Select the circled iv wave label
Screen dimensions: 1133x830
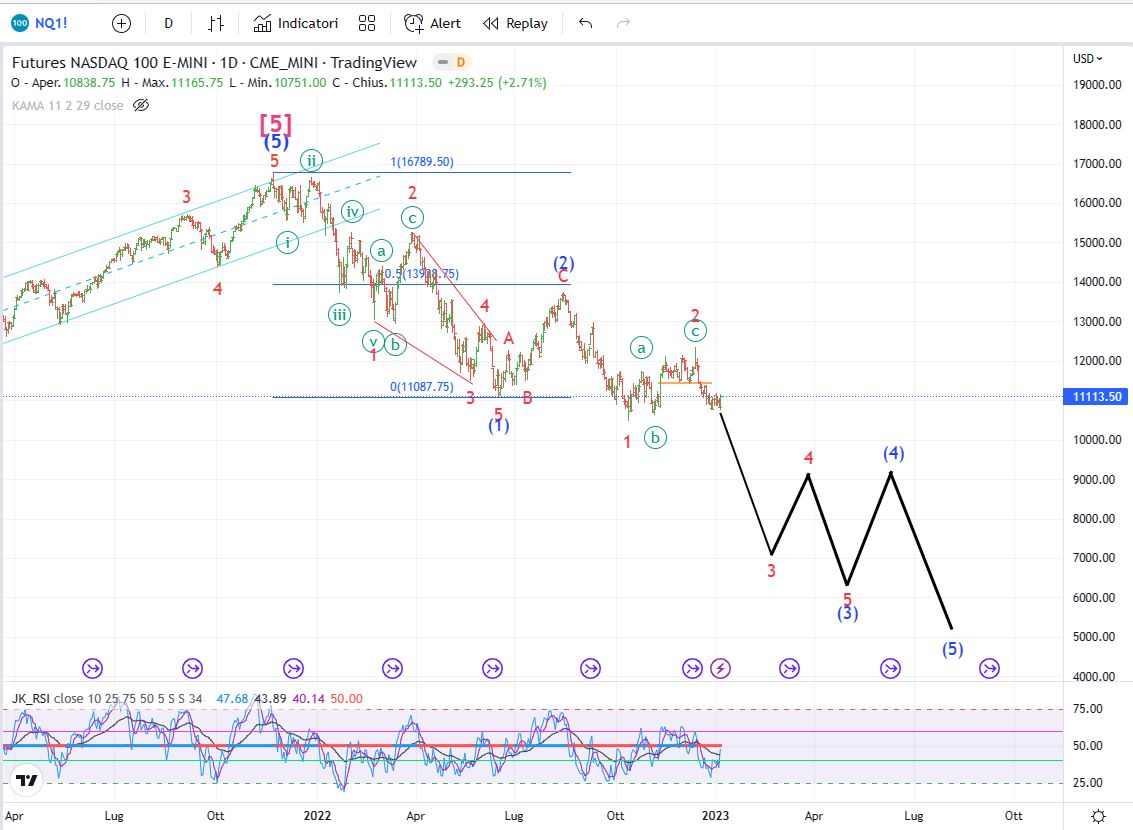click(352, 212)
